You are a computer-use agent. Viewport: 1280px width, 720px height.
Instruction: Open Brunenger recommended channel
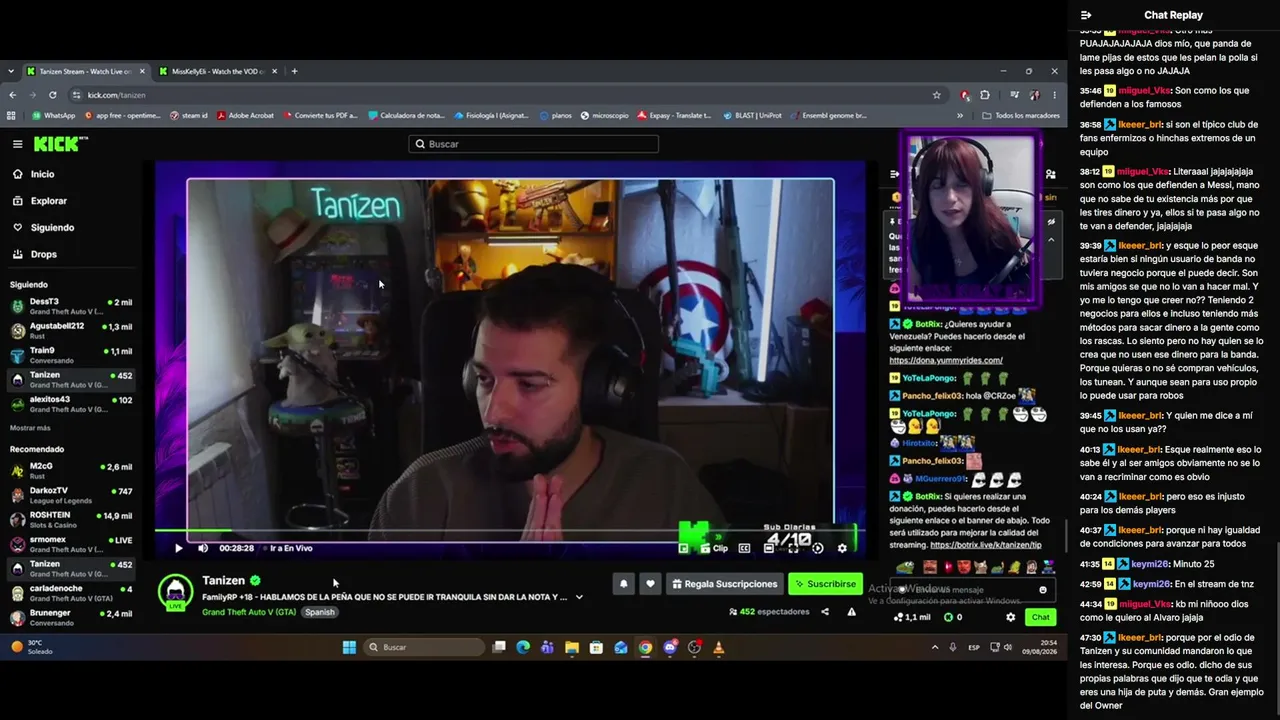pyautogui.click(x=70, y=618)
